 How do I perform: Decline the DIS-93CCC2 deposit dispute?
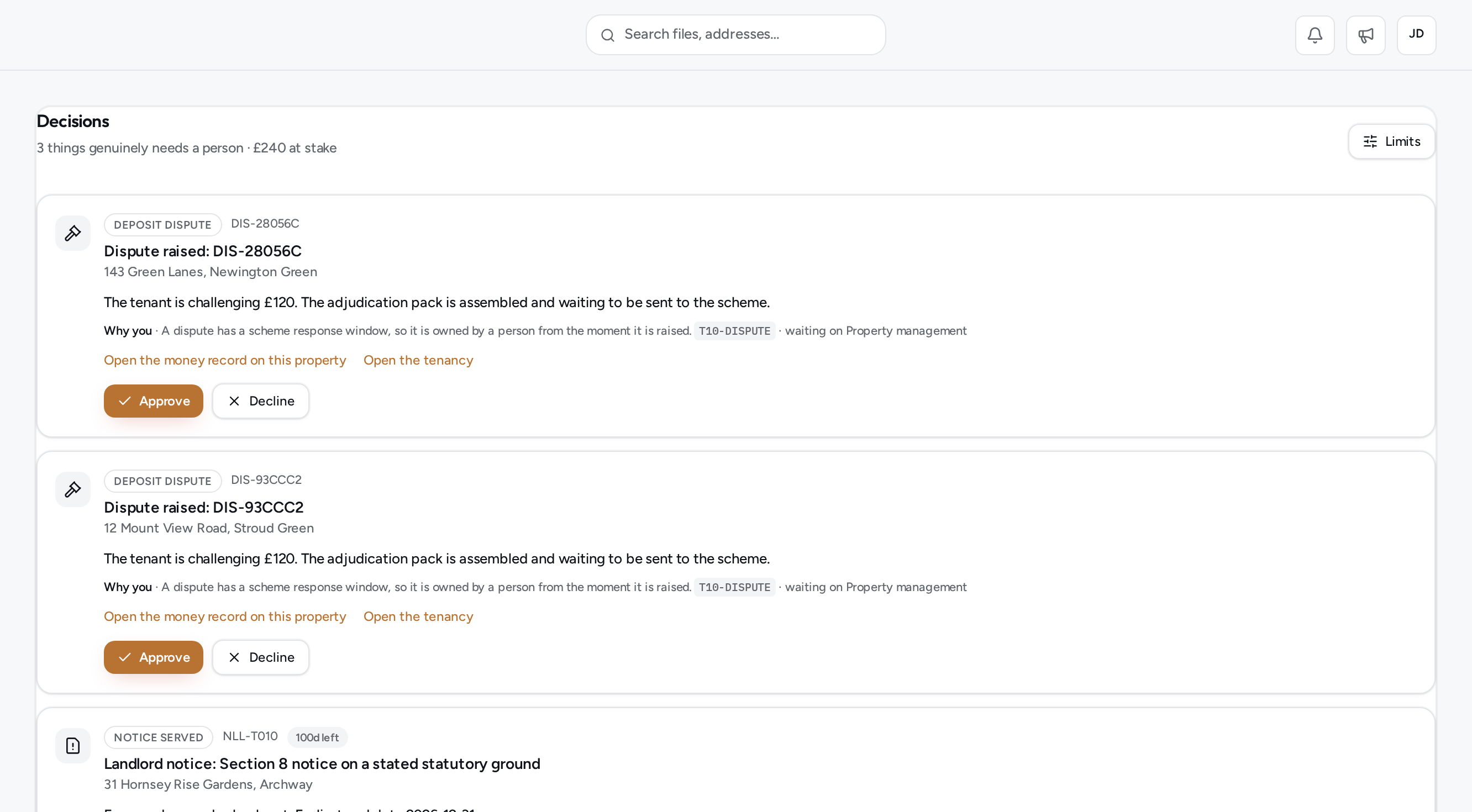coord(261,657)
